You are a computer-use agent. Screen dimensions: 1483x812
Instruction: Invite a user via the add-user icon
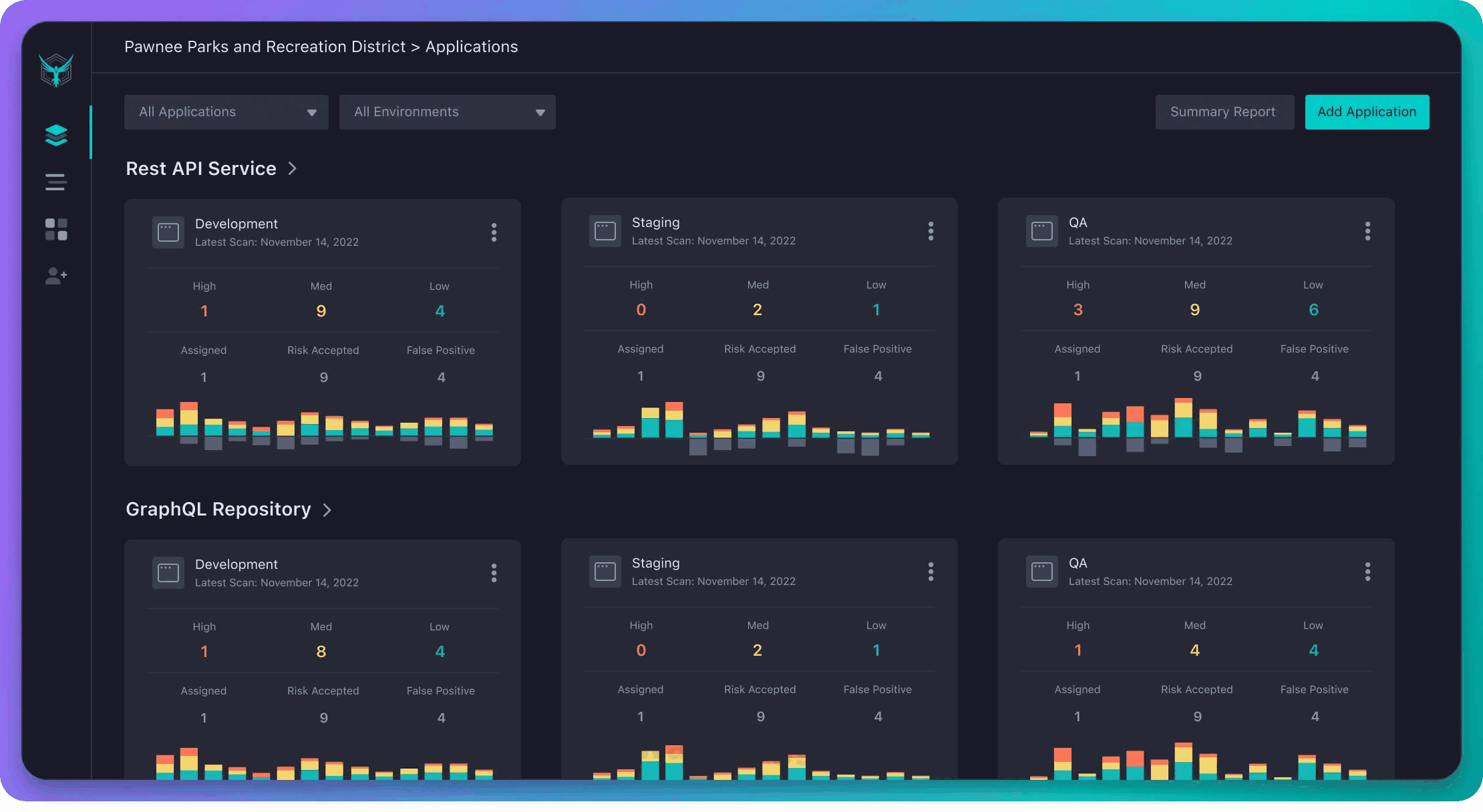point(56,276)
